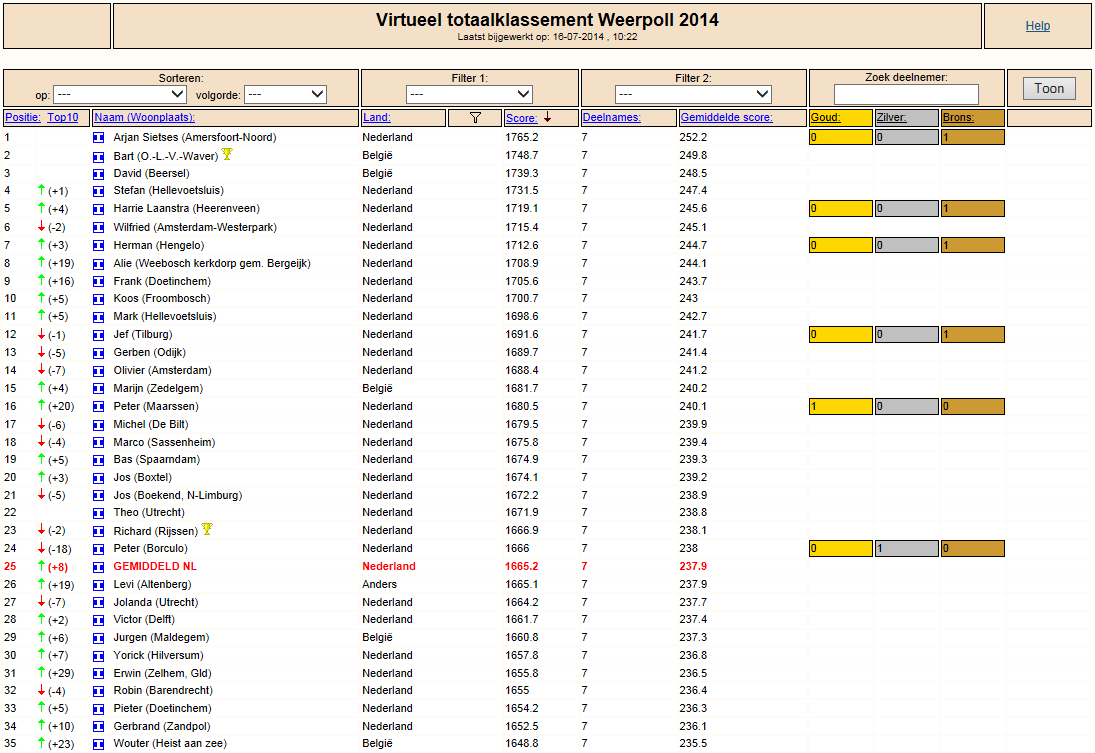1095x753 pixels.
Task: Sort by Gemiddelde score column header
Action: [x=726, y=117]
